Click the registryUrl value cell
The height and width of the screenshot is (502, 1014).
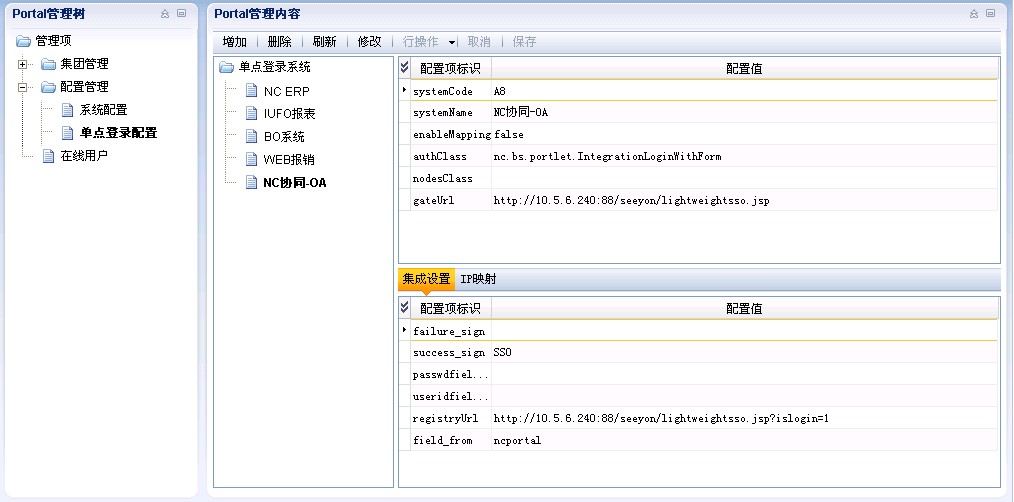744,419
